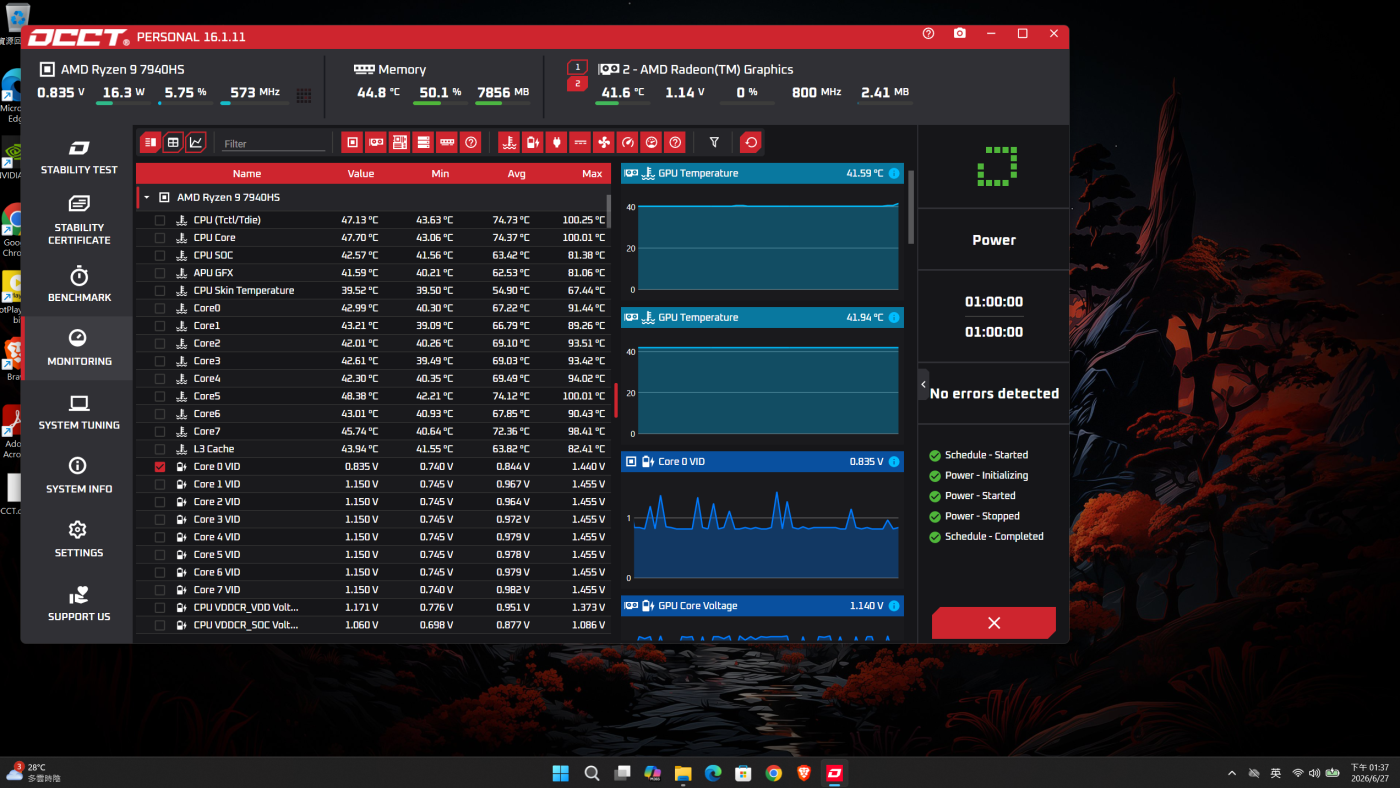This screenshot has height=788, width=1400.
Task: Collapse the AMD Ryzen 9 7940HS group
Action: coord(147,198)
